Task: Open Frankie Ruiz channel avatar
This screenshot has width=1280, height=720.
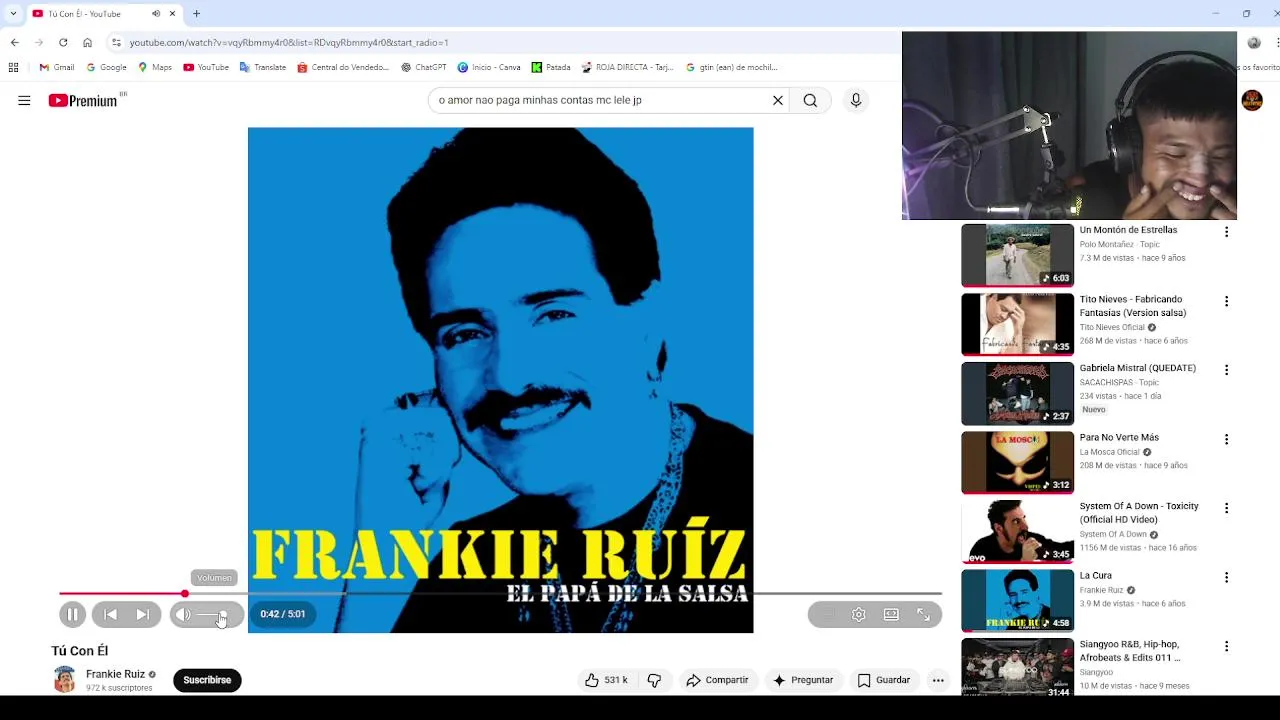Action: point(65,680)
